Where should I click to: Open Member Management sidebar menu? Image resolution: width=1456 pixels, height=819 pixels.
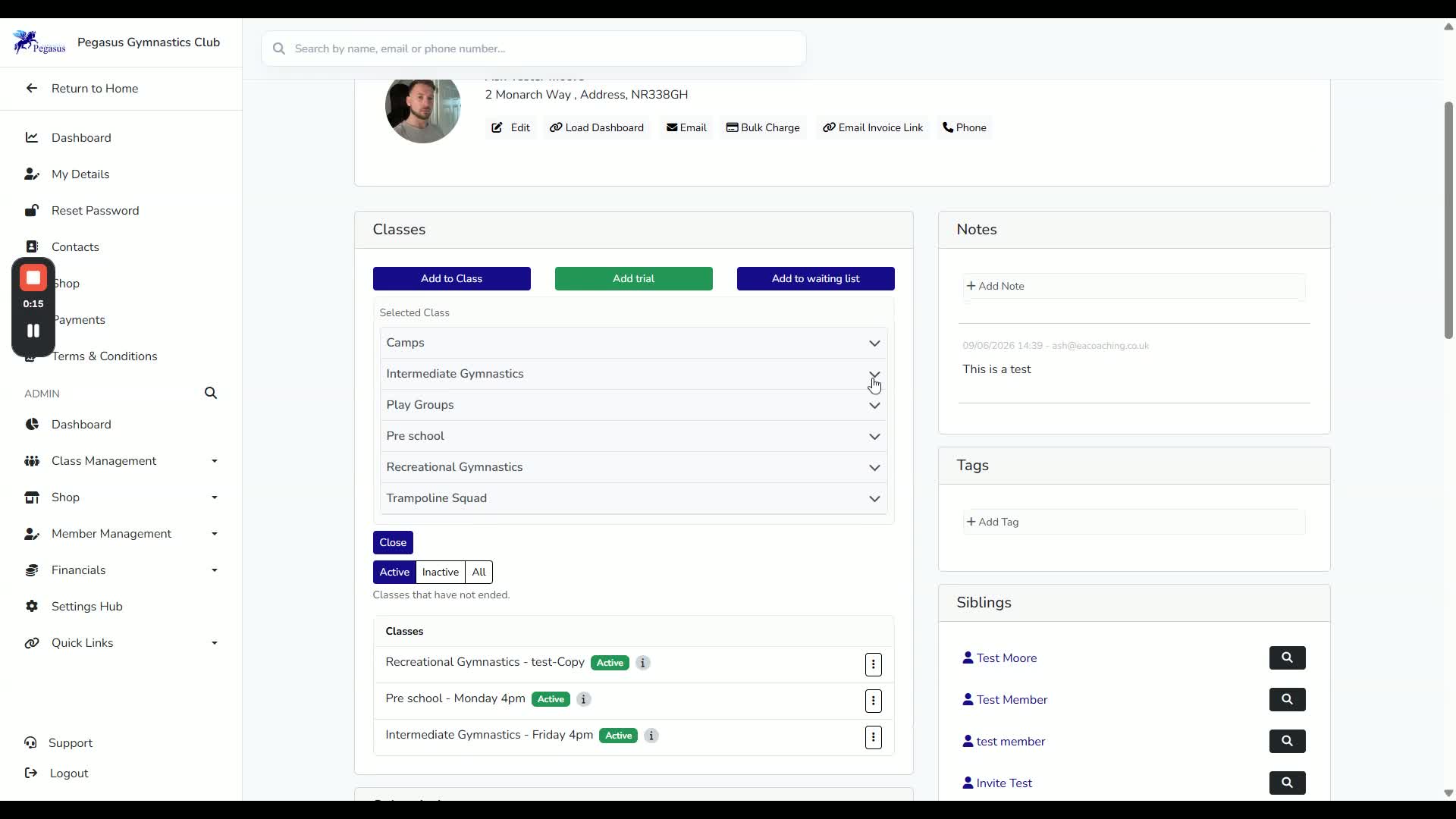pos(121,534)
